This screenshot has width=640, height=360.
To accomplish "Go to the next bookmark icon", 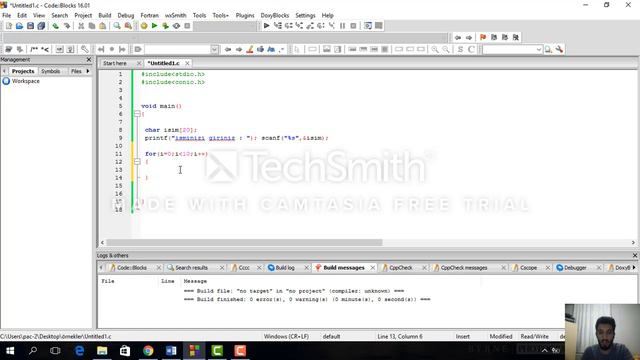I will [505, 38].
